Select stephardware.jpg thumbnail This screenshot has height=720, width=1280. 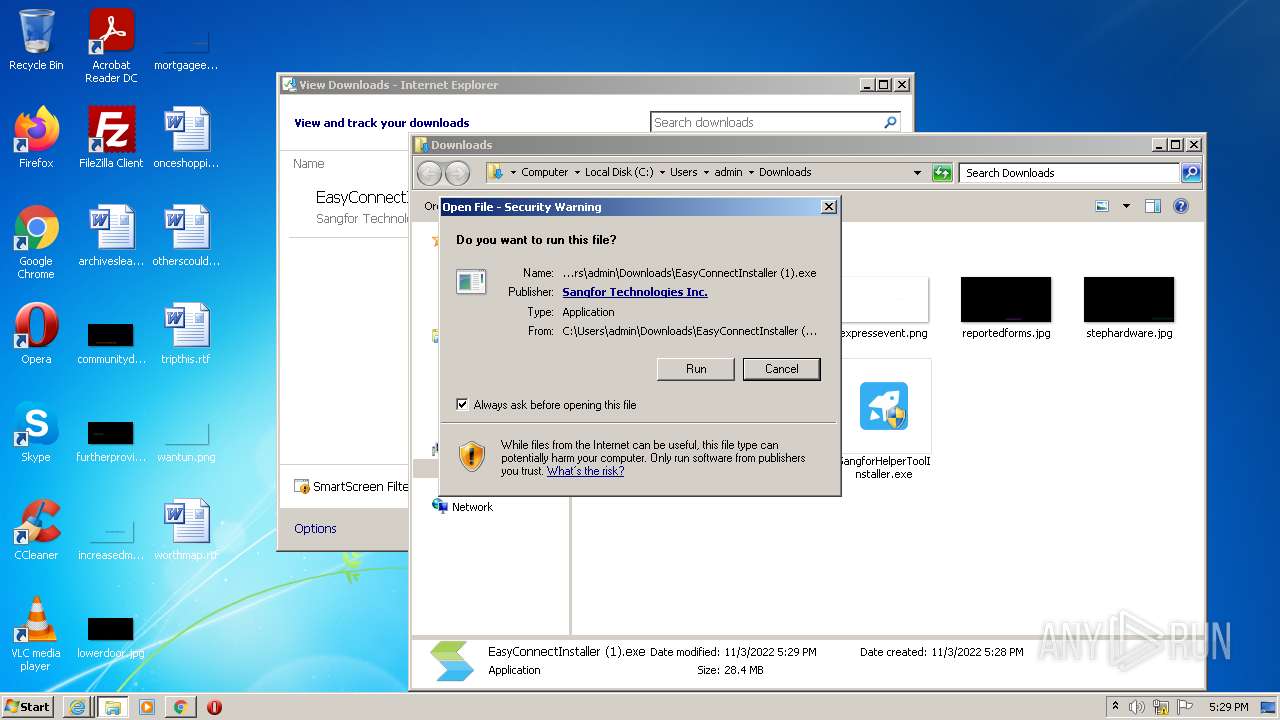(x=1129, y=308)
